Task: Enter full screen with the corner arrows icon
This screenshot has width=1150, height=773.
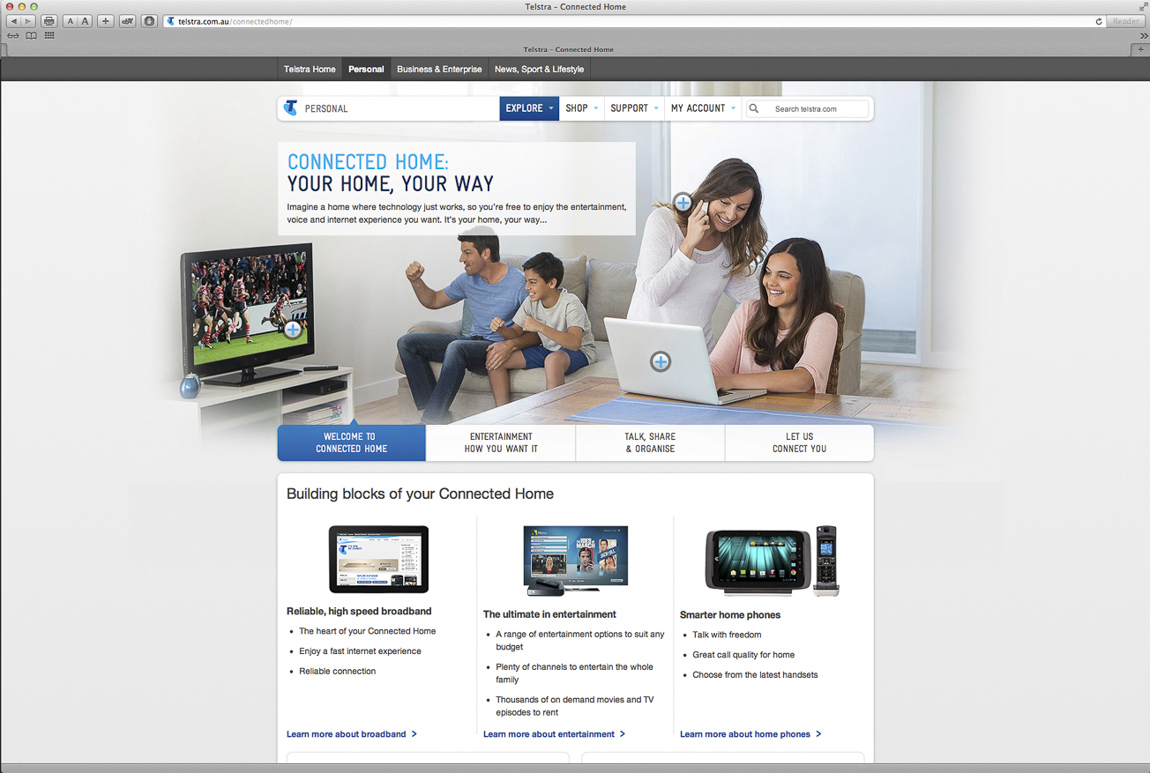Action: pos(1143,6)
